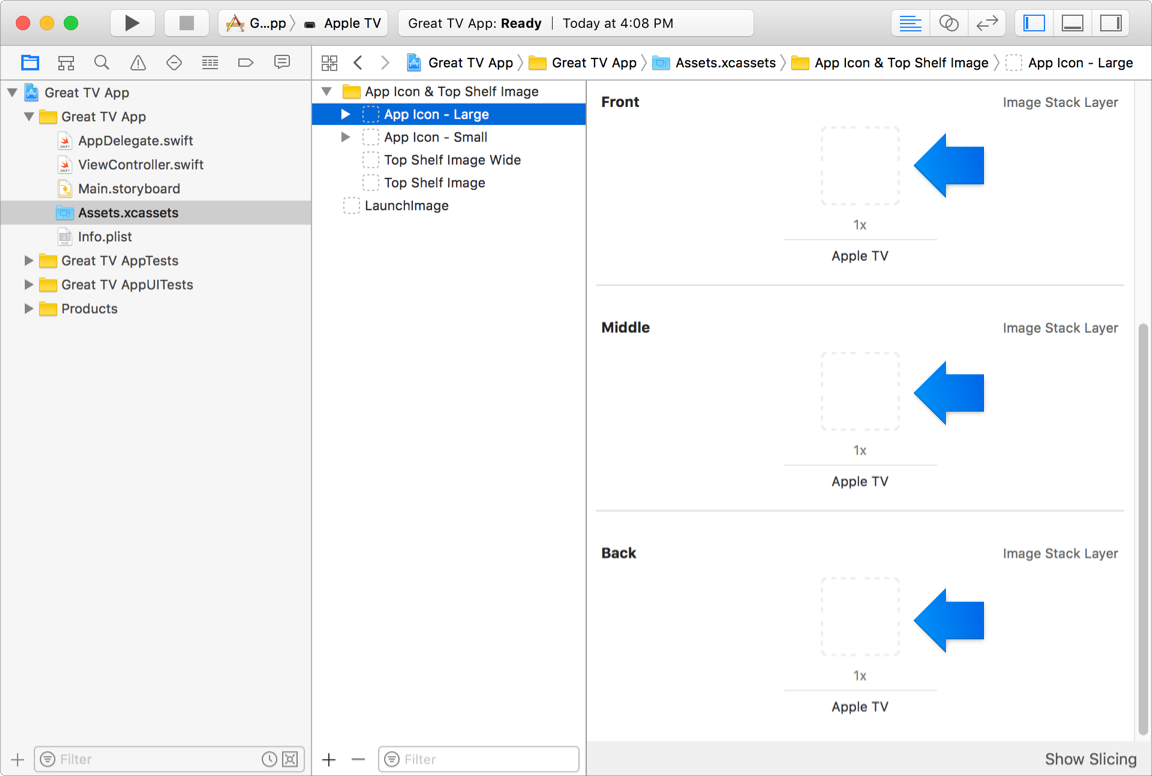Open the Breakpoint navigator icon
Screen dimensions: 1152x776
point(246,63)
